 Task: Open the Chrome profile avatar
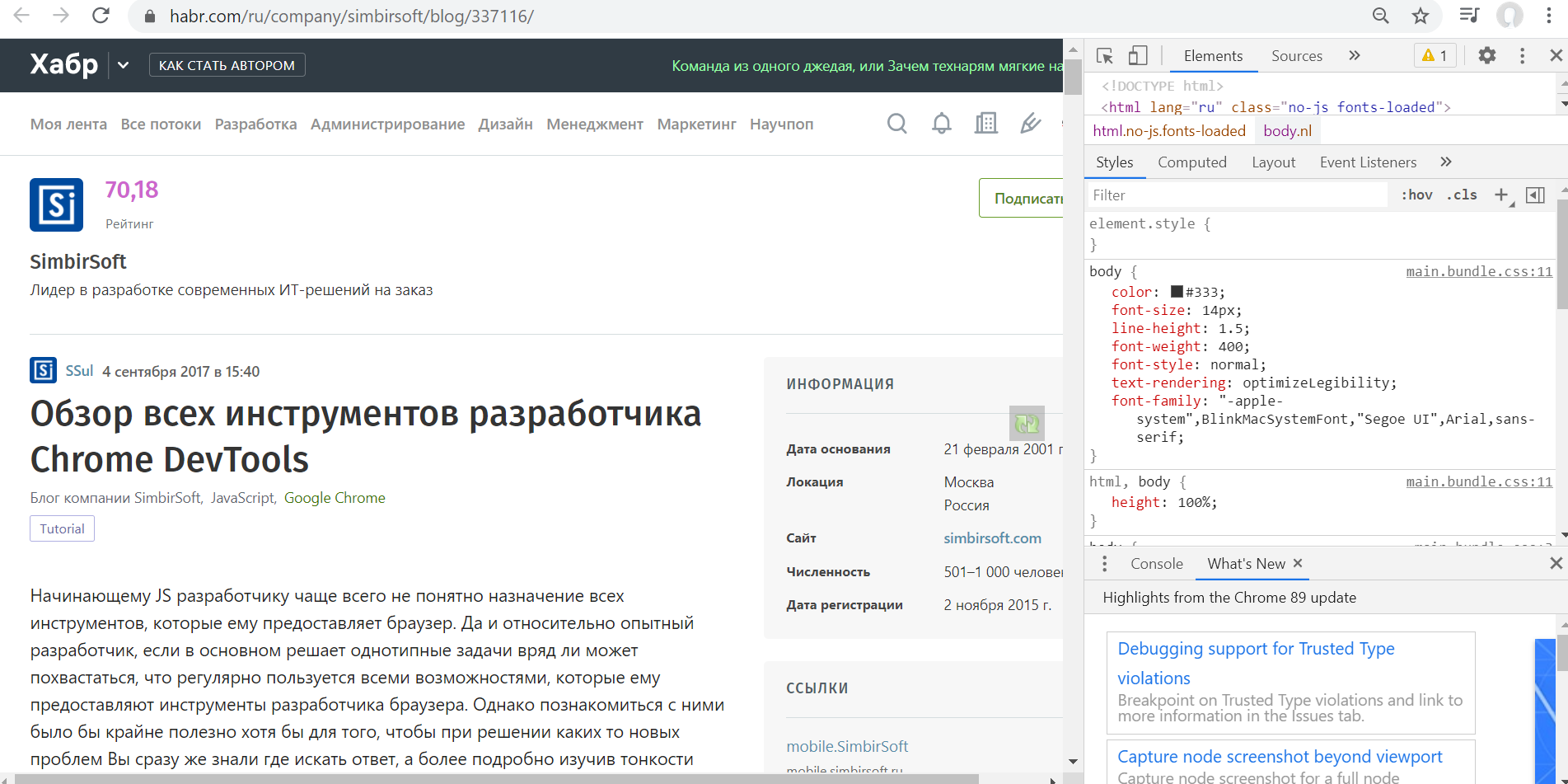click(1509, 16)
